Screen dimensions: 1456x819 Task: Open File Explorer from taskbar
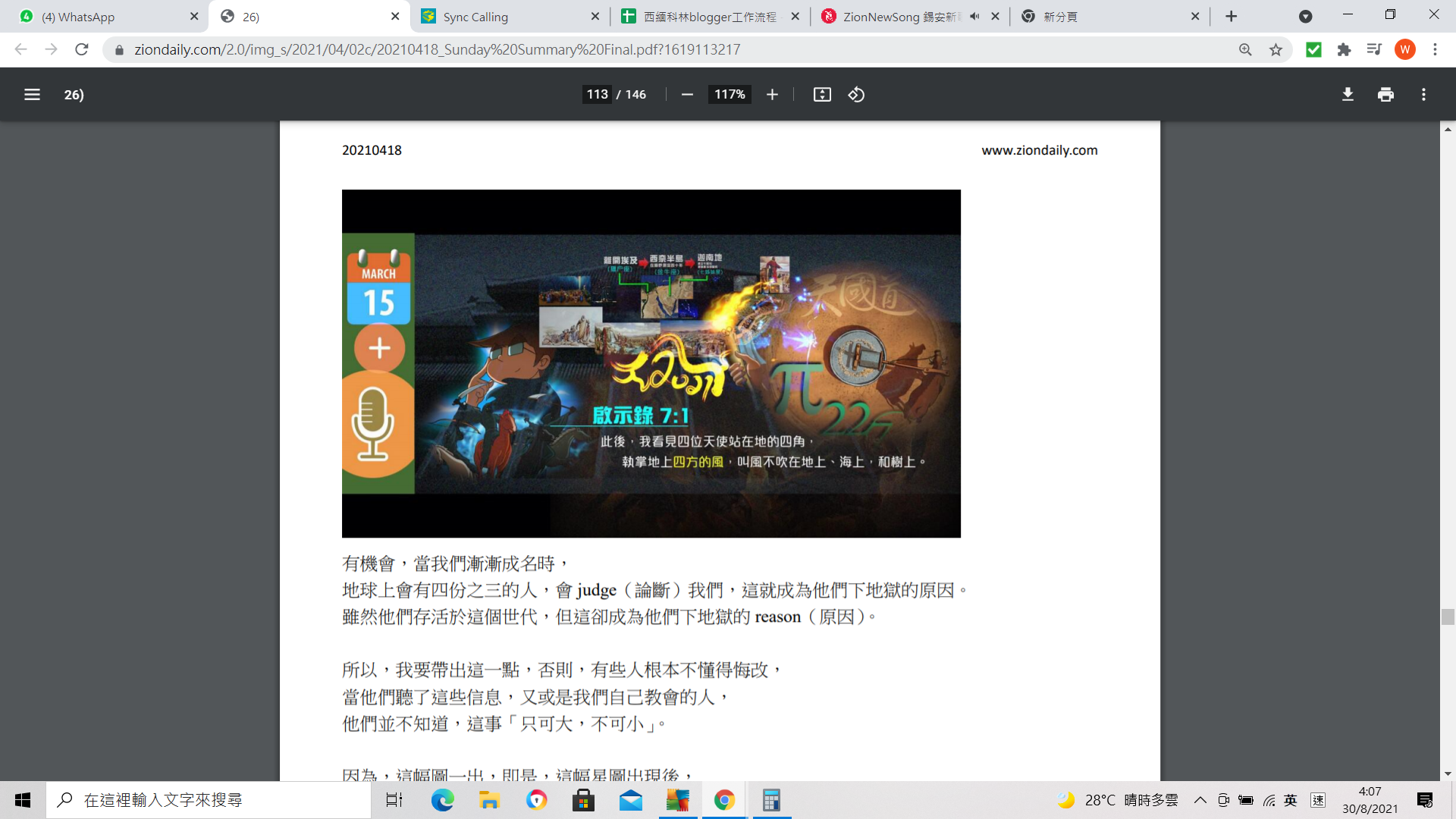tap(489, 800)
